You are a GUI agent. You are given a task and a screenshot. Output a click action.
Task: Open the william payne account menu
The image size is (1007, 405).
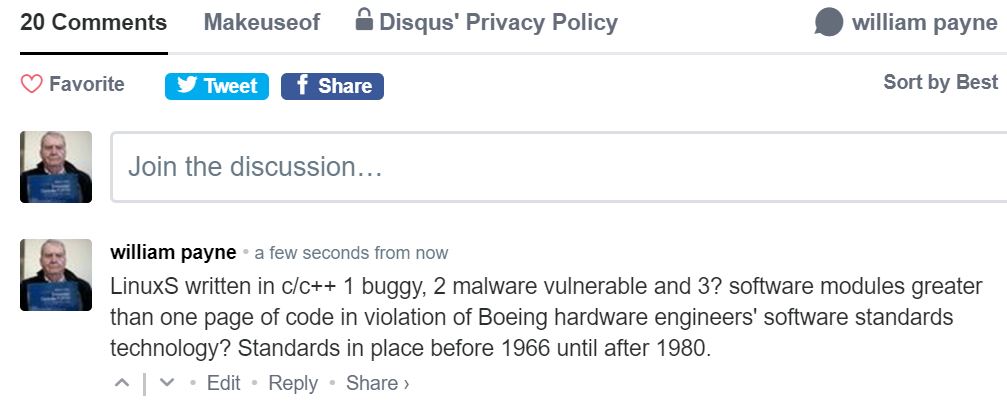point(924,23)
